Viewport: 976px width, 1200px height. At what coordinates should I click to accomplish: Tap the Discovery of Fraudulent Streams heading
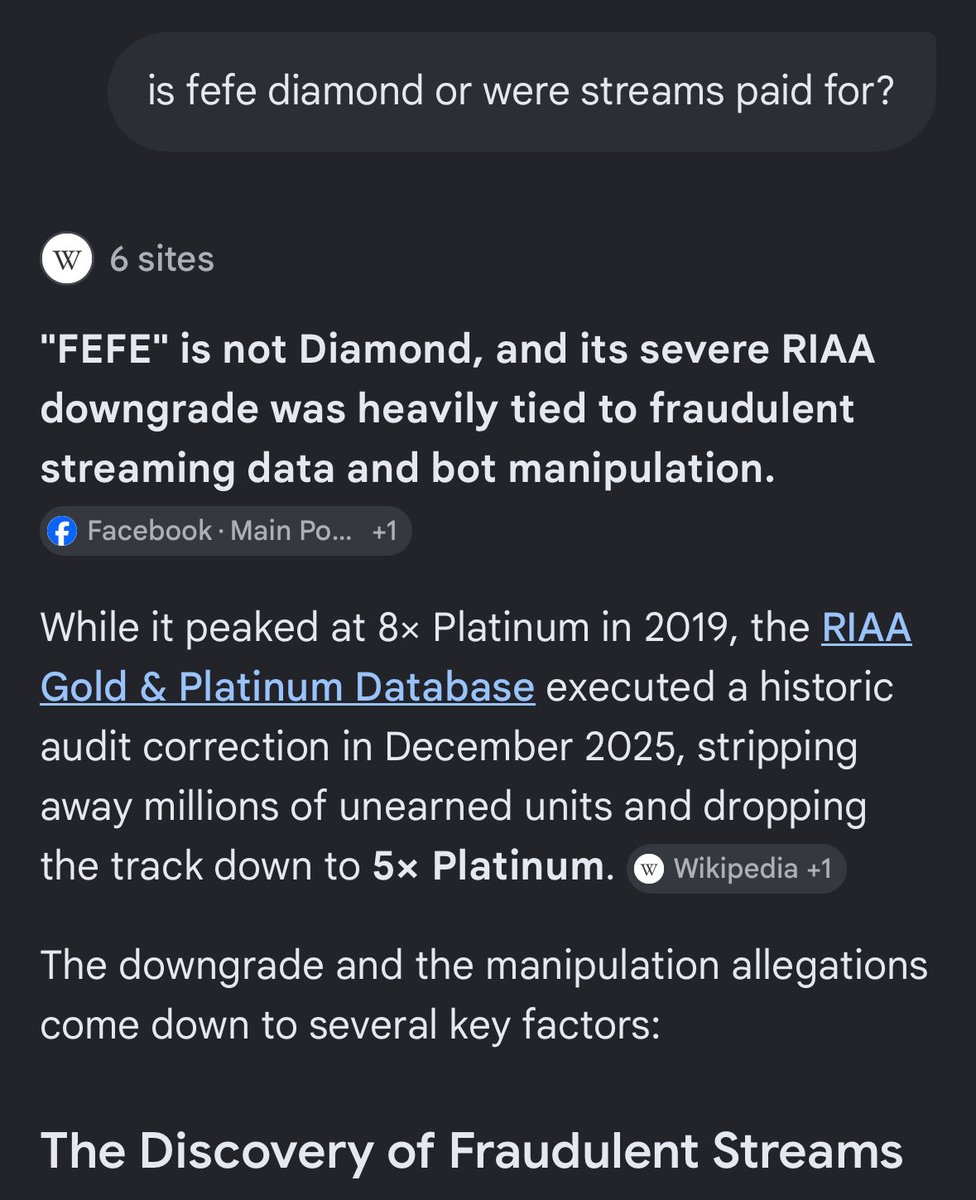472,1151
